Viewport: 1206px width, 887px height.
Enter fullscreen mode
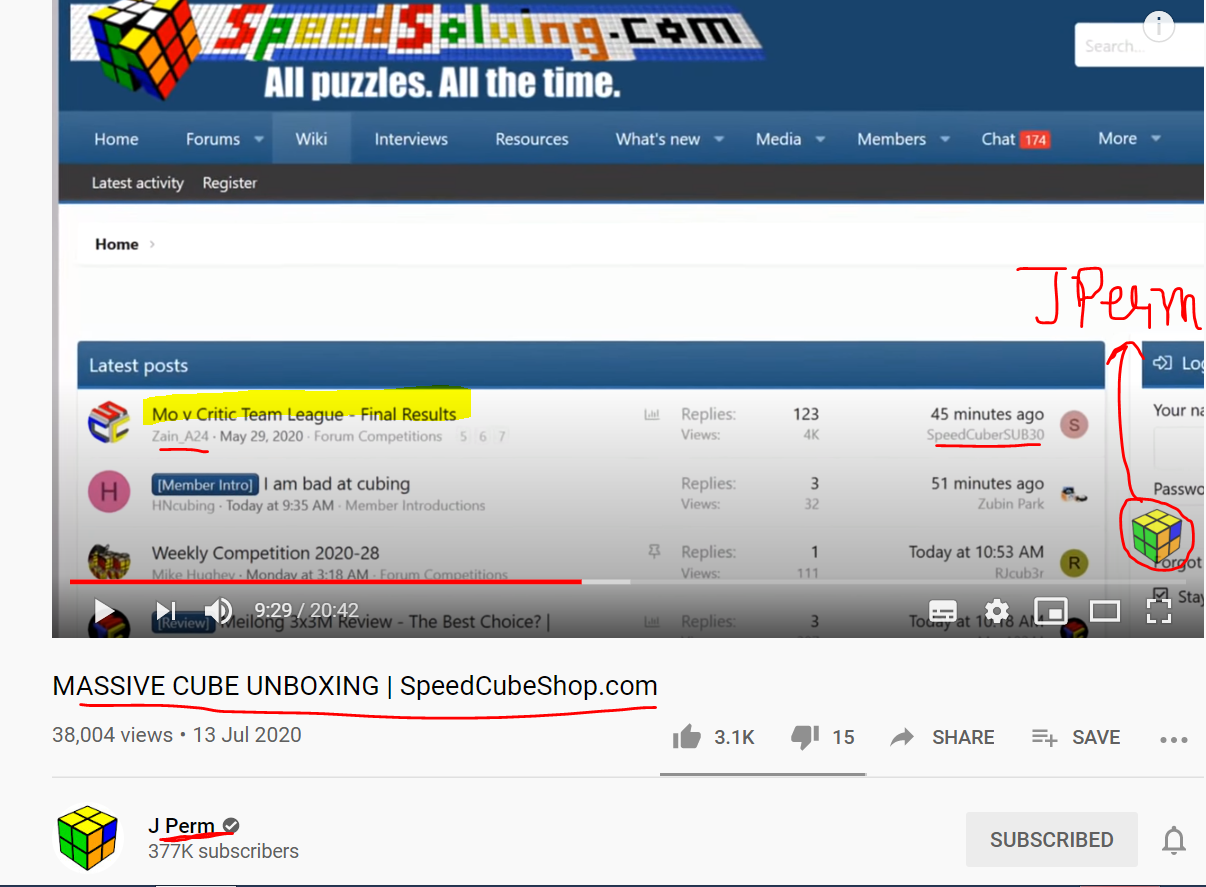[x=1158, y=611]
